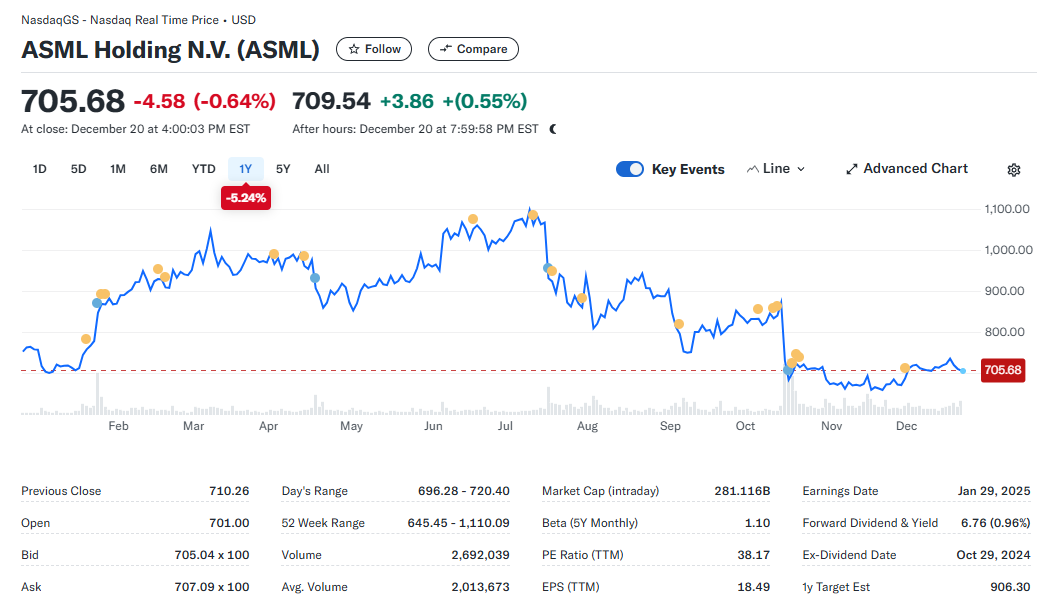Click the orange event marker in mid-June
The width and height of the screenshot is (1048, 609).
click(x=473, y=219)
